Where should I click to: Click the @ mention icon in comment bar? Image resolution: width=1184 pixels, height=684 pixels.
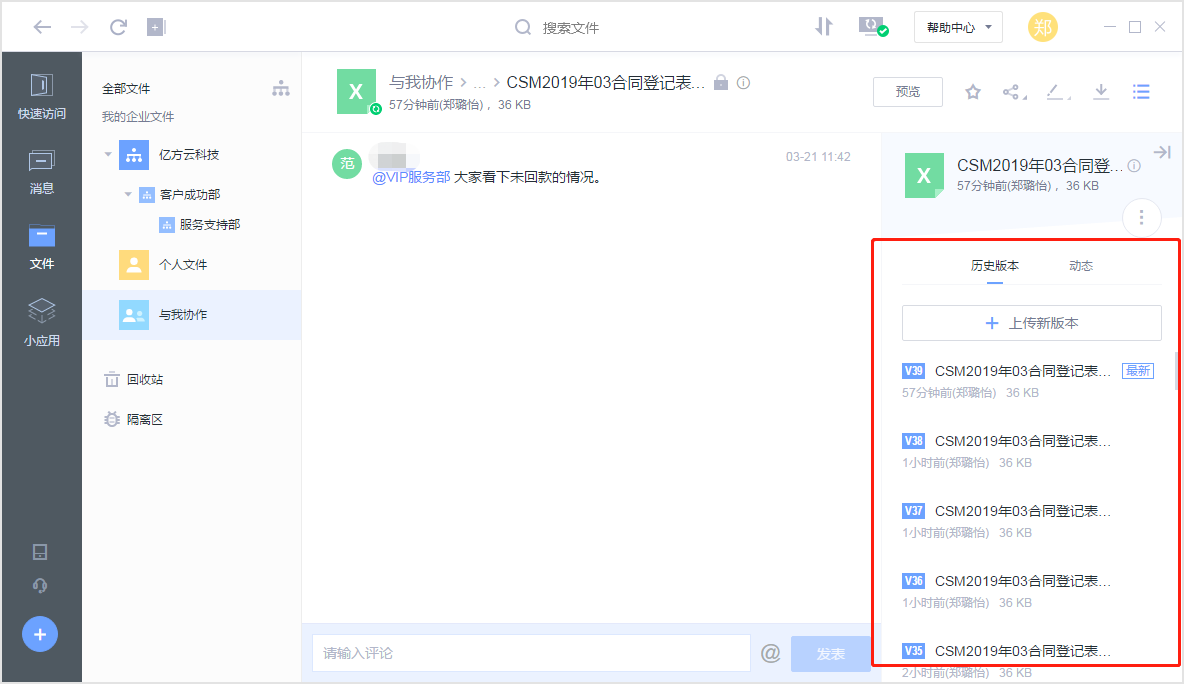click(x=771, y=653)
